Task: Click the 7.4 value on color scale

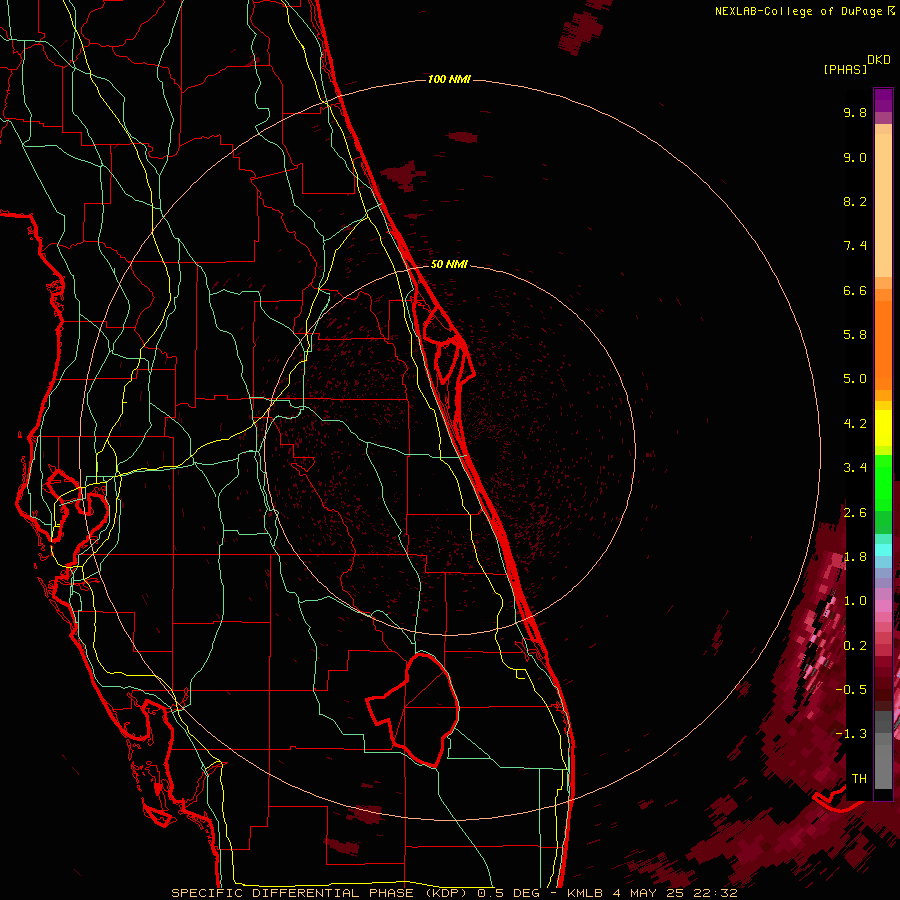Action: tap(855, 246)
